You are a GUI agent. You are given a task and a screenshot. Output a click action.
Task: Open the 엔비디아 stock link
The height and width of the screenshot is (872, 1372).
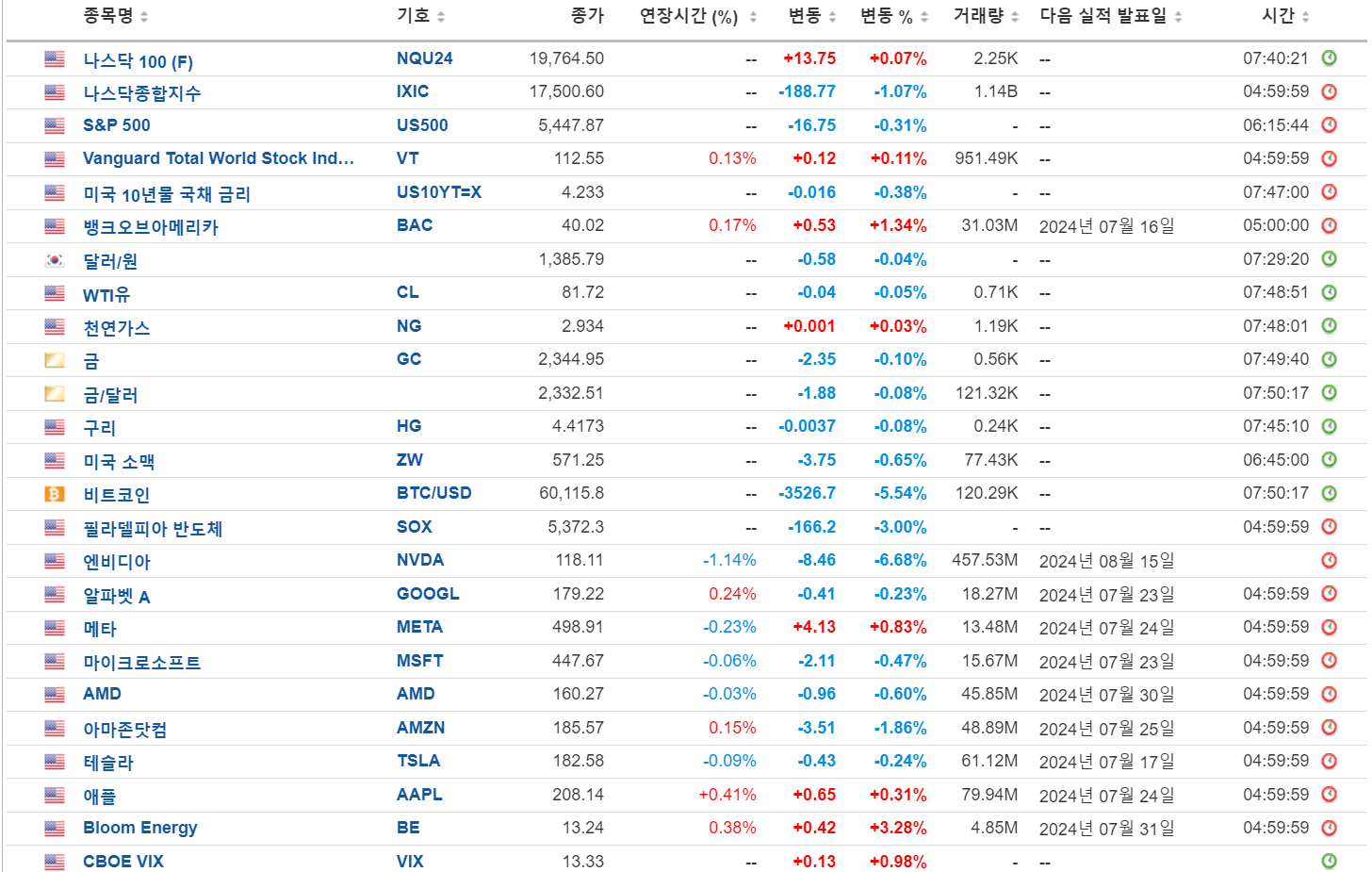pyautogui.click(x=117, y=562)
